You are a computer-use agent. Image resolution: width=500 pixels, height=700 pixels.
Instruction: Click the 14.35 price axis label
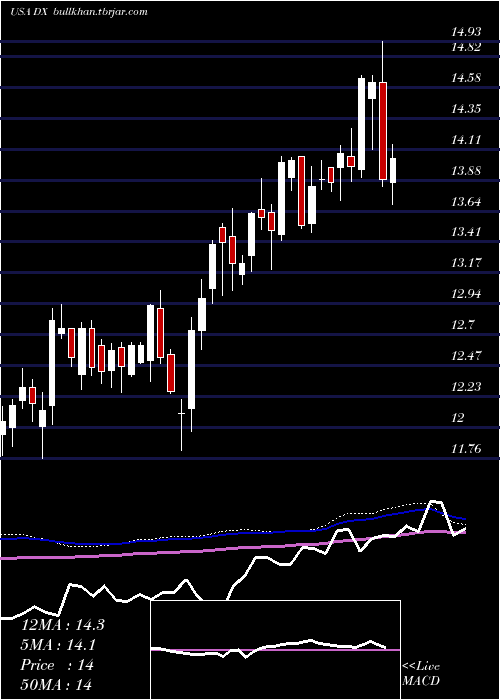pos(466,109)
